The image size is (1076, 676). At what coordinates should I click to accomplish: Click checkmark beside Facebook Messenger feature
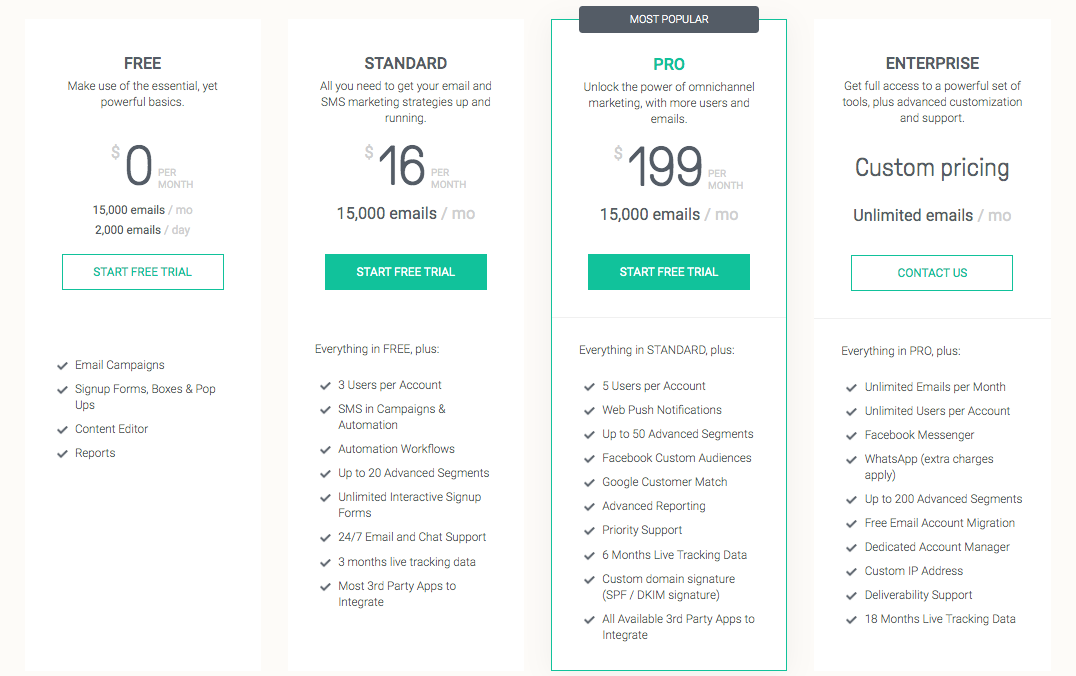click(852, 436)
